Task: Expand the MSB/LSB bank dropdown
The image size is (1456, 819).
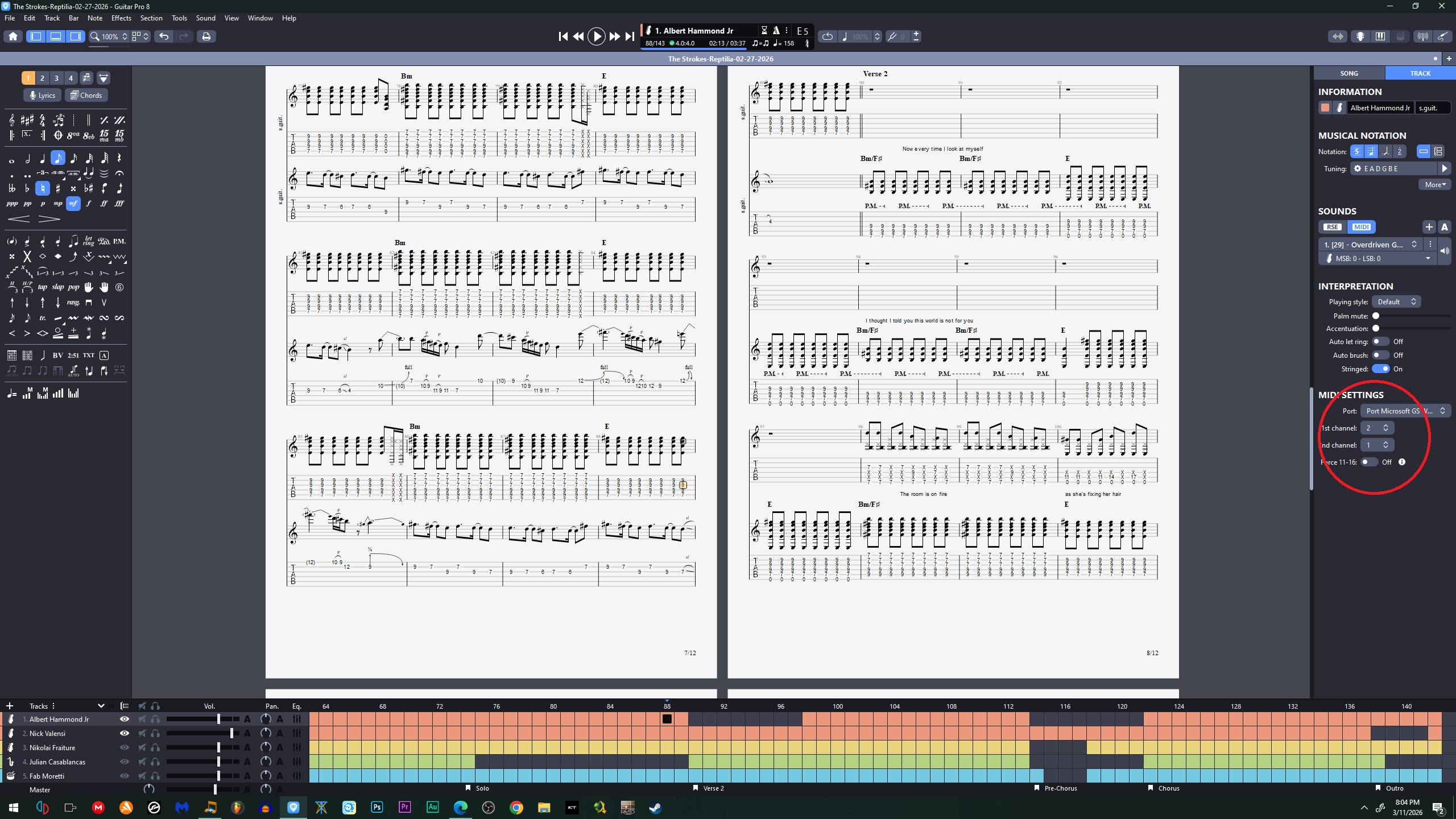Action: point(1378,259)
